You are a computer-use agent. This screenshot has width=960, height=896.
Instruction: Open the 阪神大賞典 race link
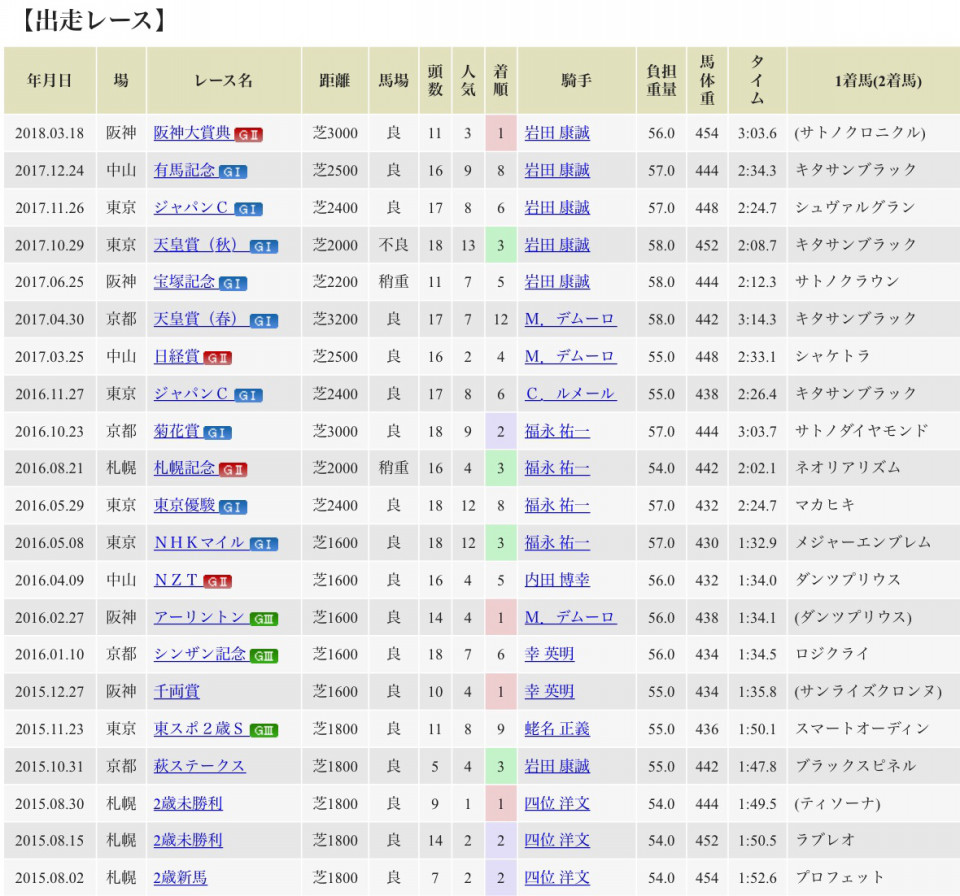192,133
